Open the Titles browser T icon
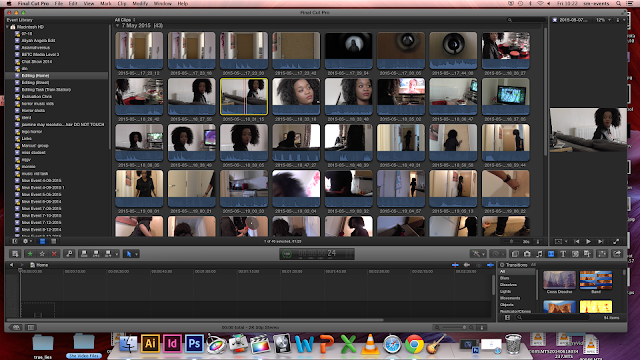Viewport: 640px width, 360px height. click(563, 254)
